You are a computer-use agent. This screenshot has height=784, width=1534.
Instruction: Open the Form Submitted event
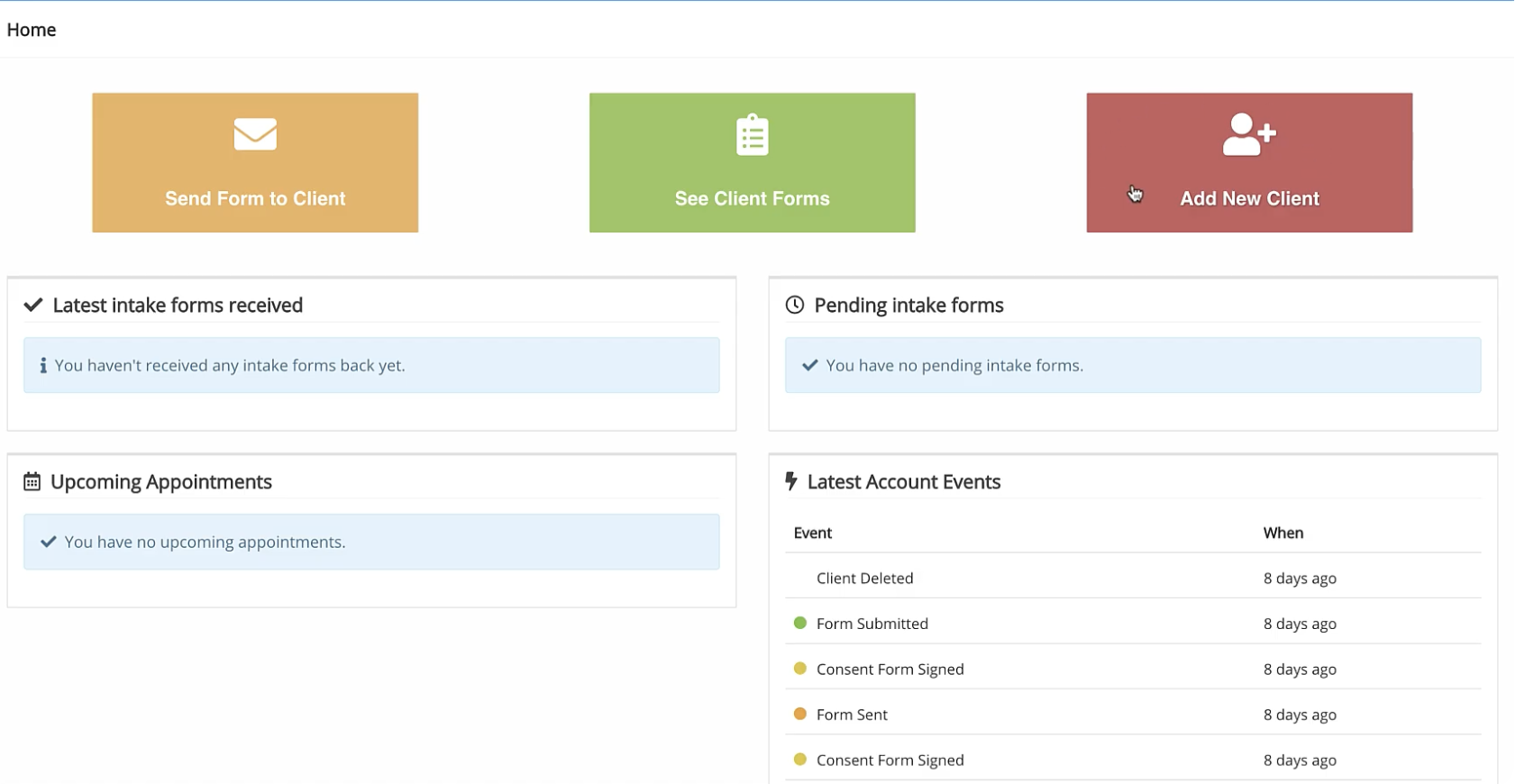click(x=1133, y=623)
